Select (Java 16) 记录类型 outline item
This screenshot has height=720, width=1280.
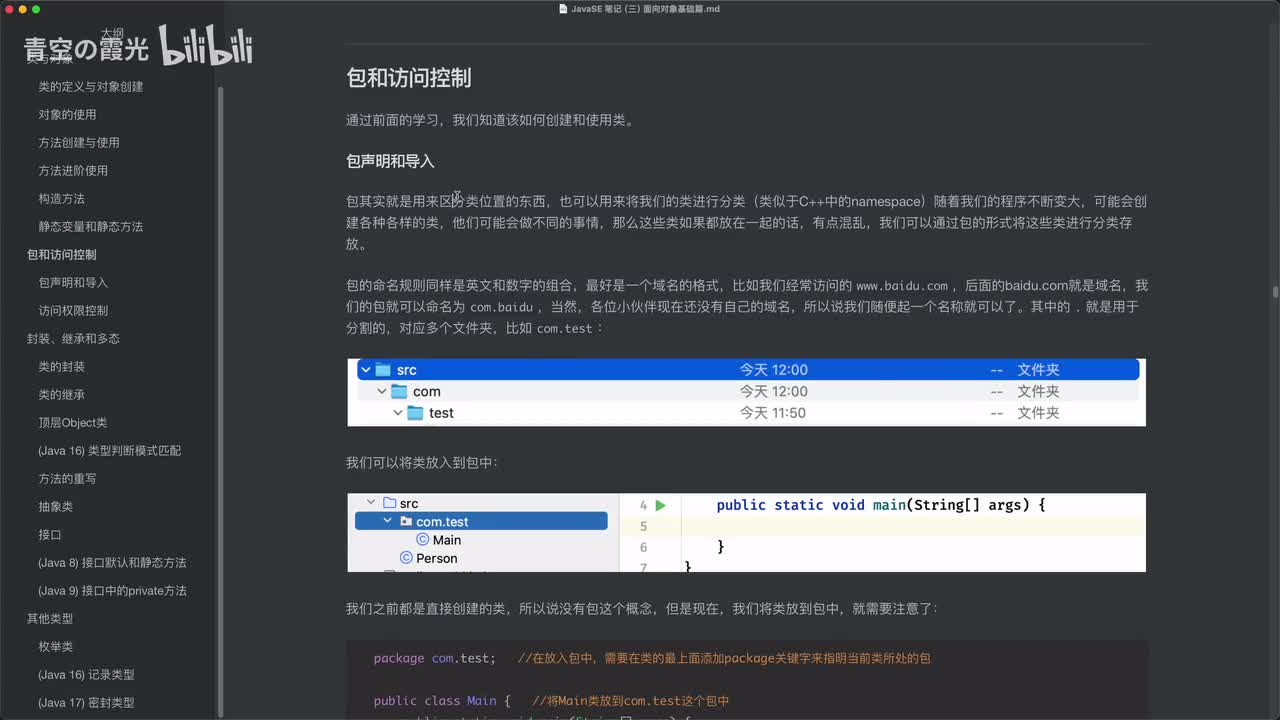[86, 675]
